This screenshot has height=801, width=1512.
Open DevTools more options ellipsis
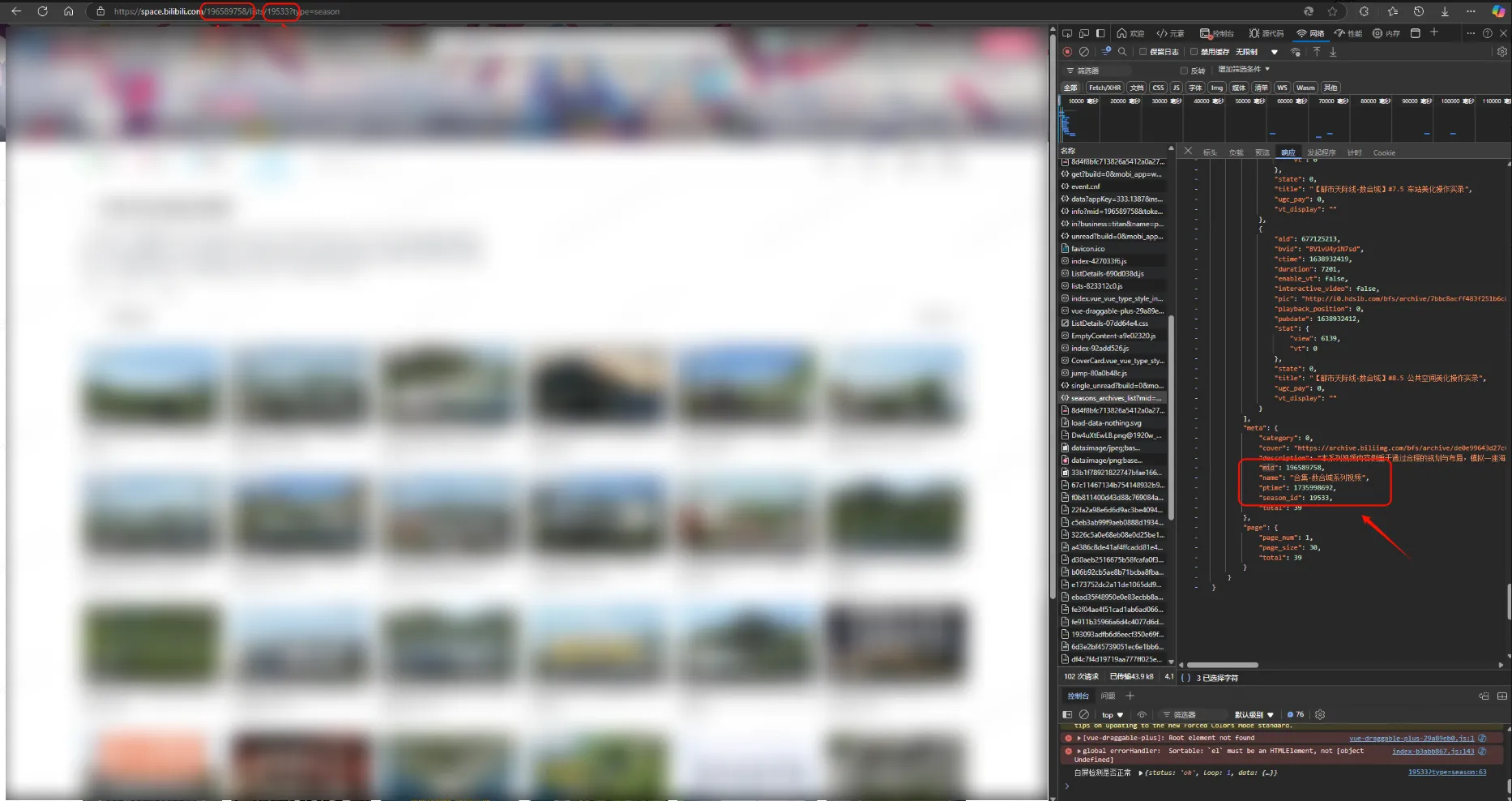point(1471,33)
